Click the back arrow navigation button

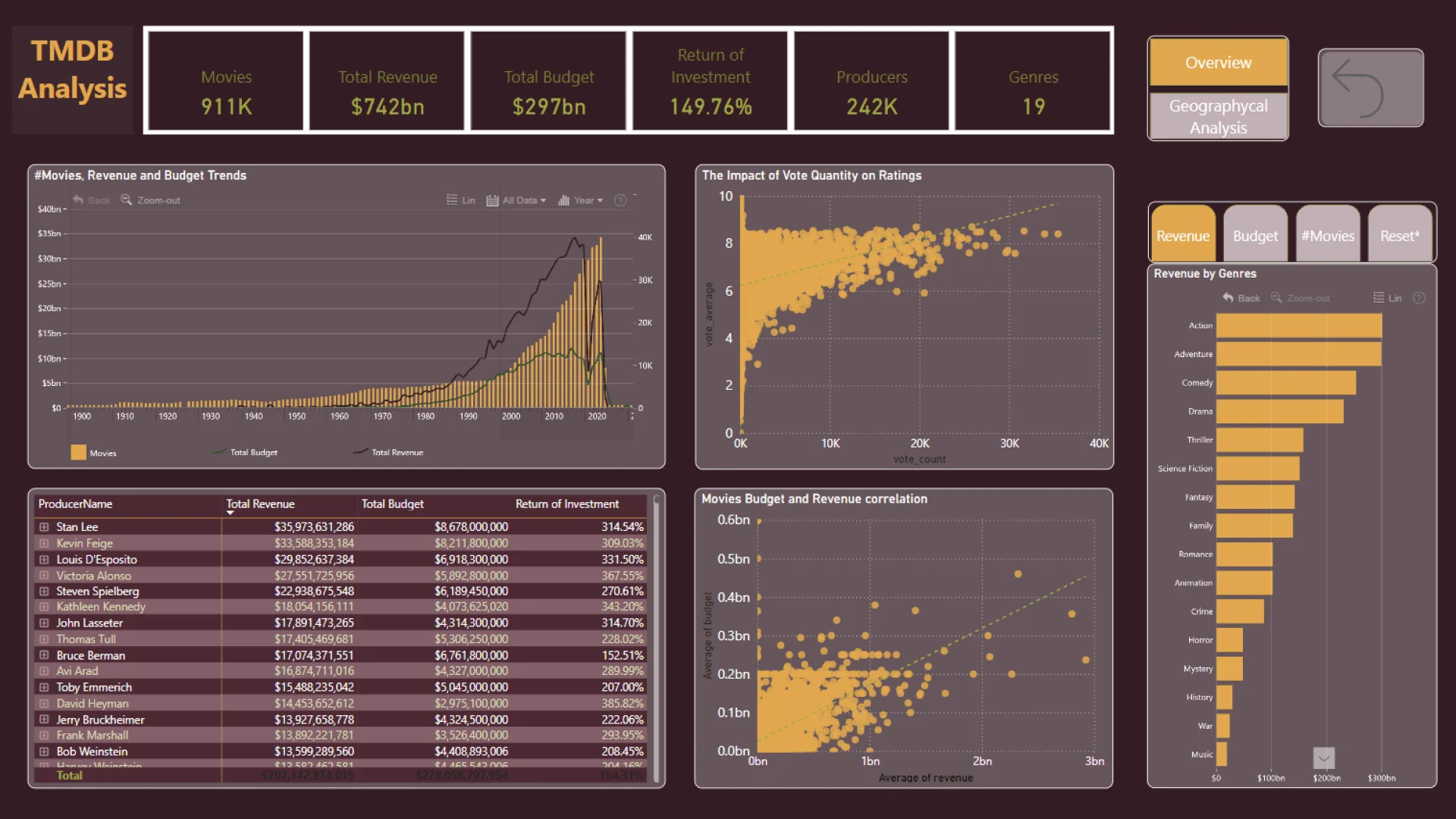pos(1370,88)
